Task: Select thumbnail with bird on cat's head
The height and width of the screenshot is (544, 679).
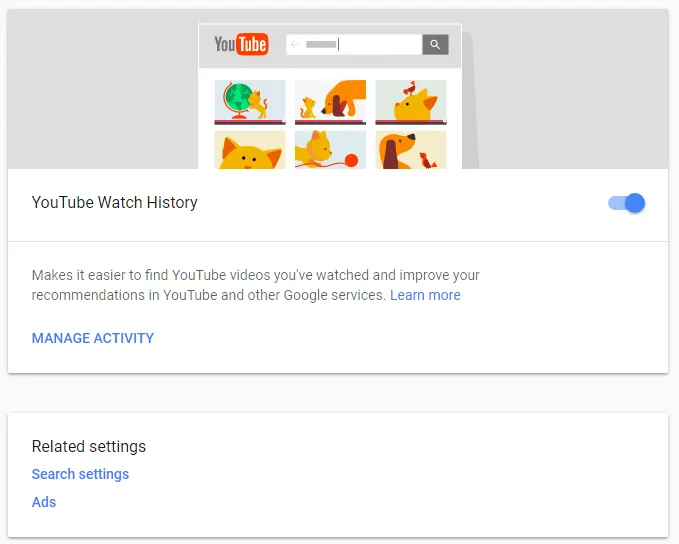Action: point(411,102)
